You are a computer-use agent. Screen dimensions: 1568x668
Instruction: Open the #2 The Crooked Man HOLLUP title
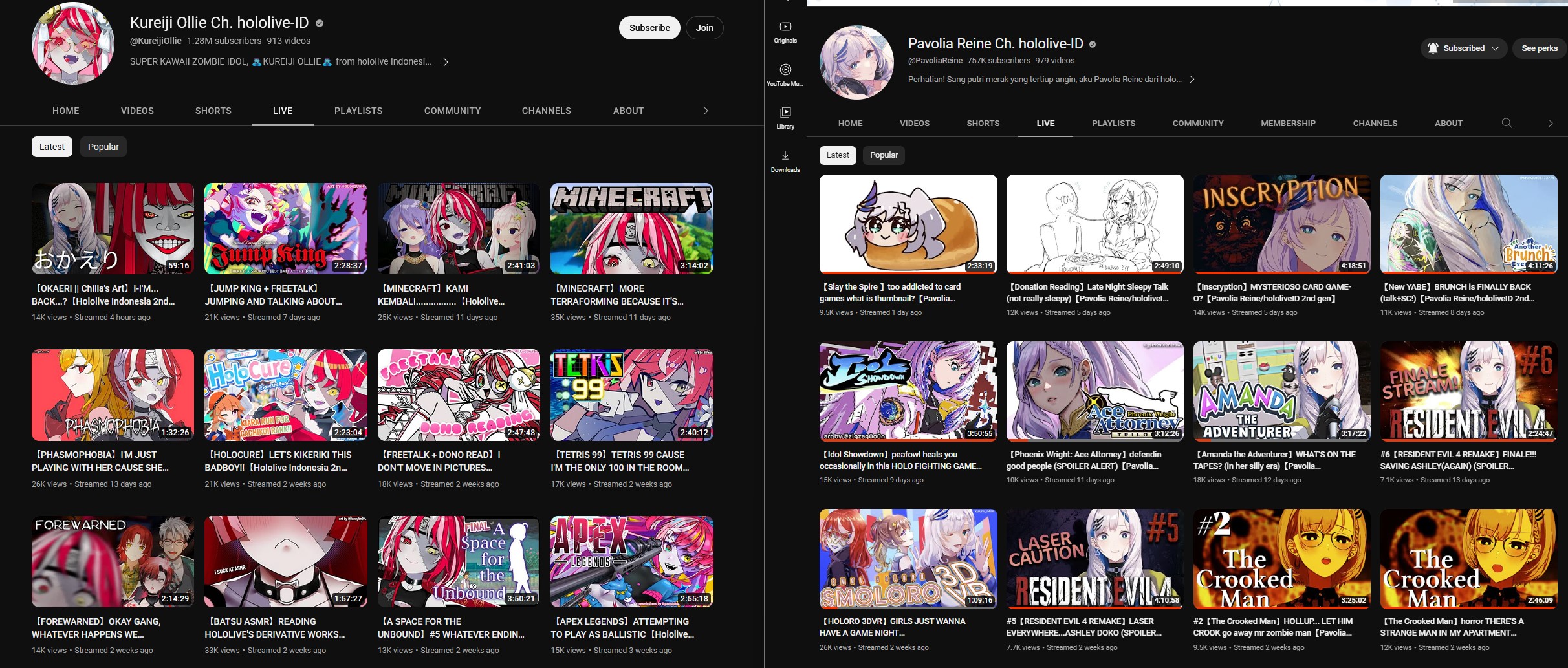tap(1273, 627)
